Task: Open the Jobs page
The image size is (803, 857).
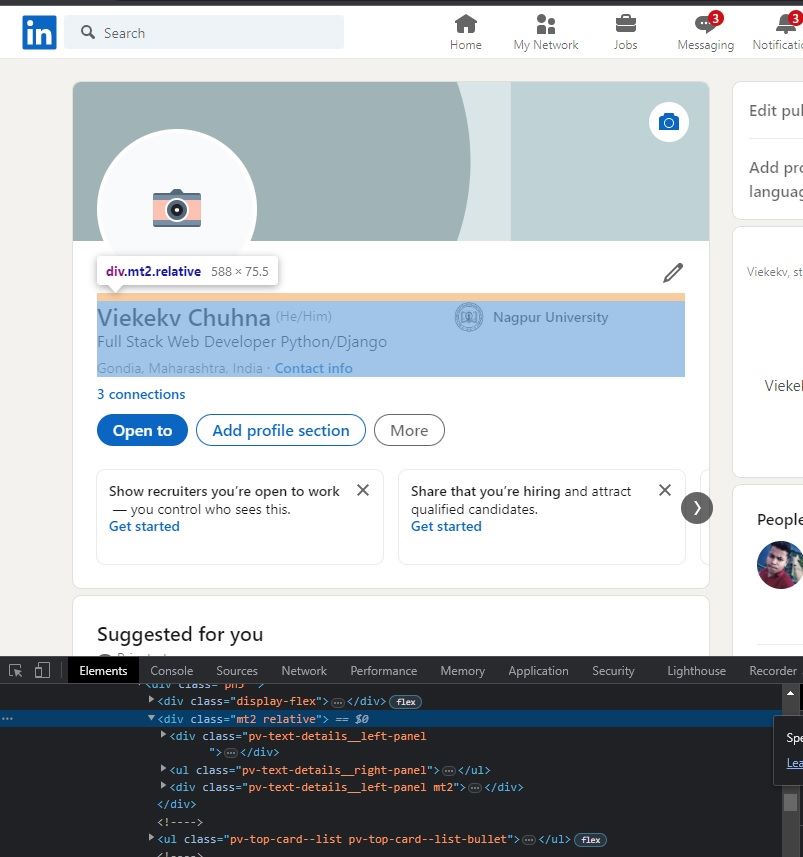Action: tap(625, 32)
